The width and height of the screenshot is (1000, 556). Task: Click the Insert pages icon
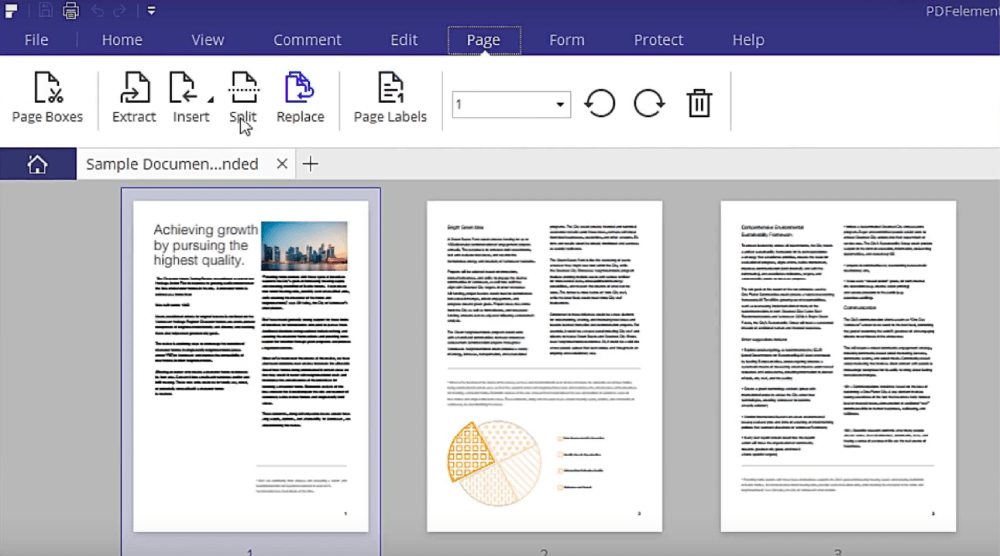click(x=185, y=89)
